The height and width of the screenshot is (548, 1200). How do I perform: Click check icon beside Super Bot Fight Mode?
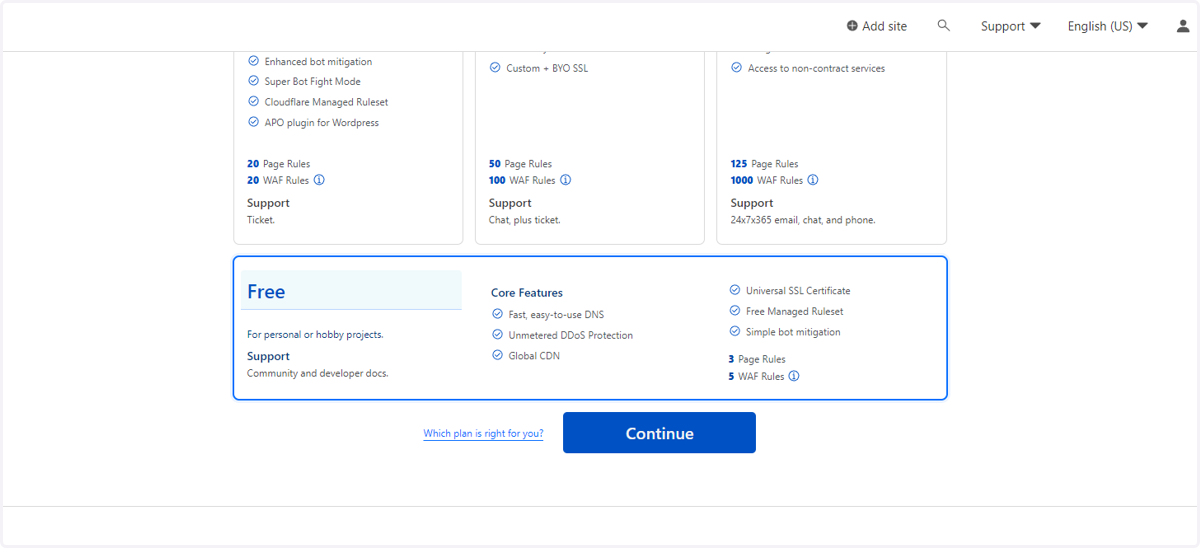(254, 81)
